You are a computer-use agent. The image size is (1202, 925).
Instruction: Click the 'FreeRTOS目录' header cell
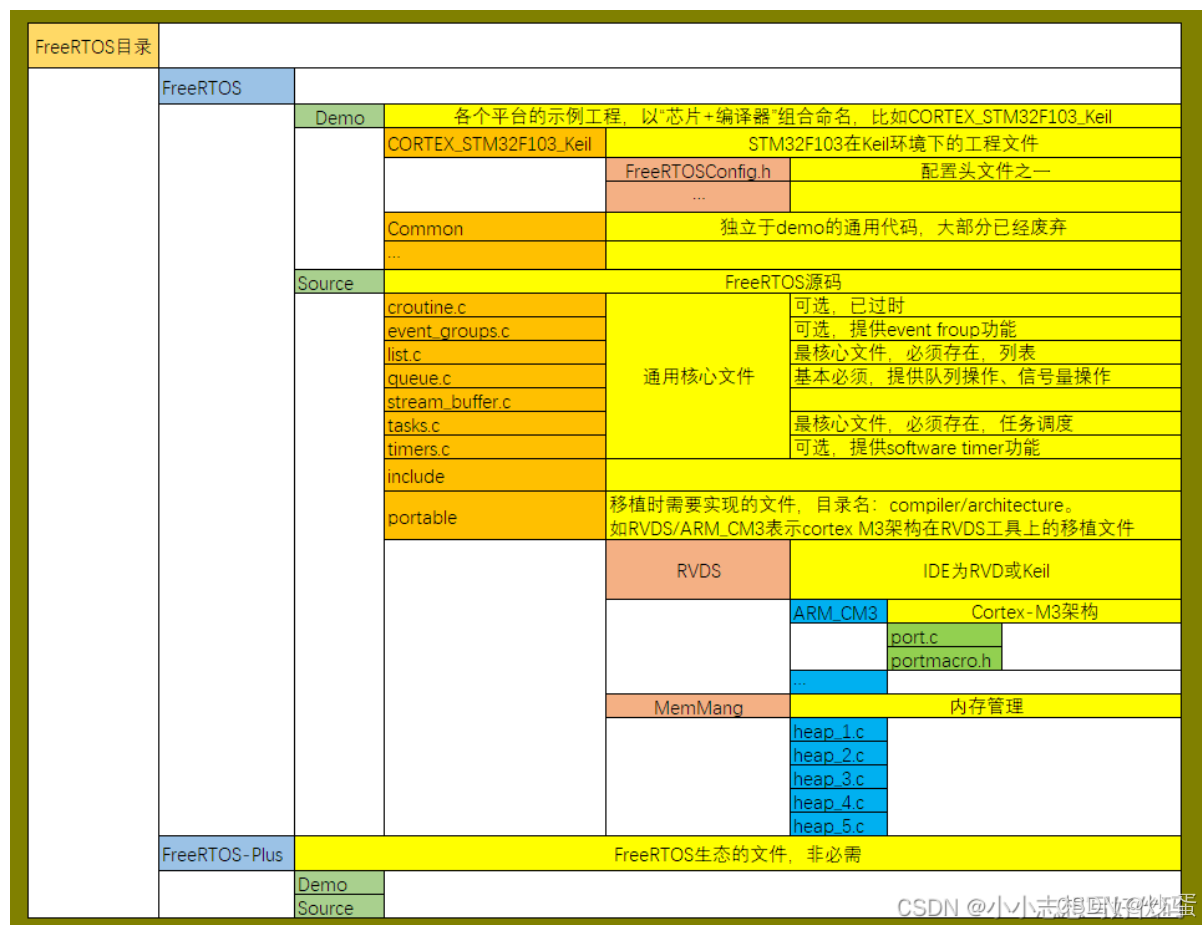(x=93, y=46)
